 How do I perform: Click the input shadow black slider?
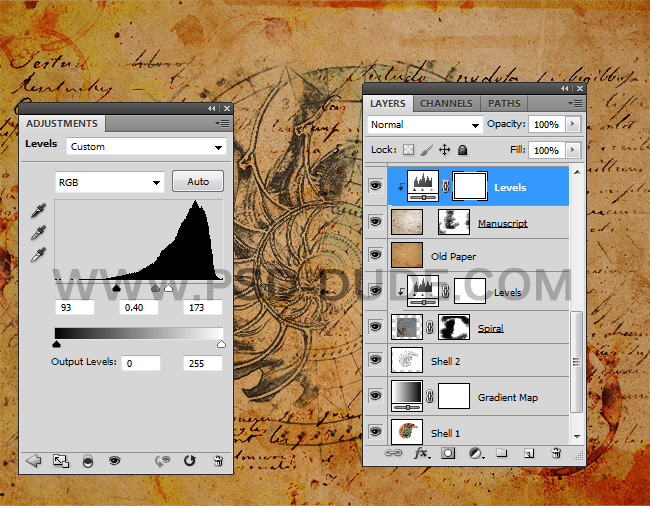click(116, 288)
